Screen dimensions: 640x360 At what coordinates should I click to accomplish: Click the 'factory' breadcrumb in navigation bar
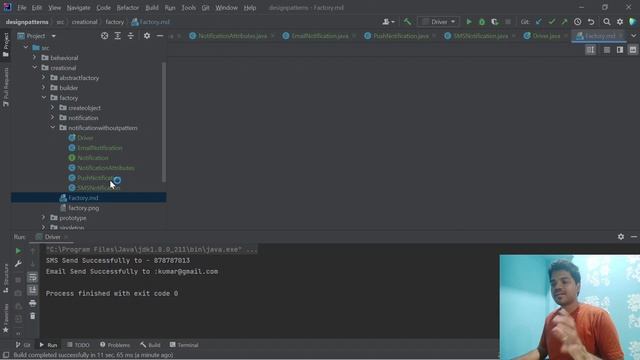point(114,22)
